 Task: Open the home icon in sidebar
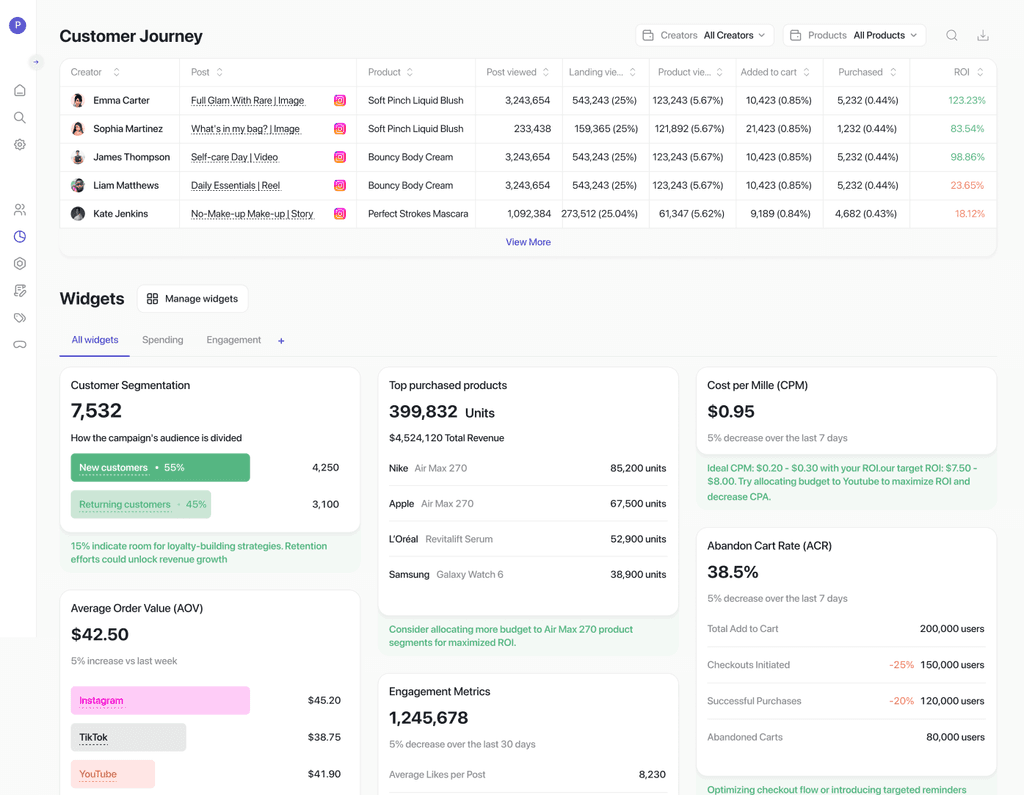pos(20,90)
